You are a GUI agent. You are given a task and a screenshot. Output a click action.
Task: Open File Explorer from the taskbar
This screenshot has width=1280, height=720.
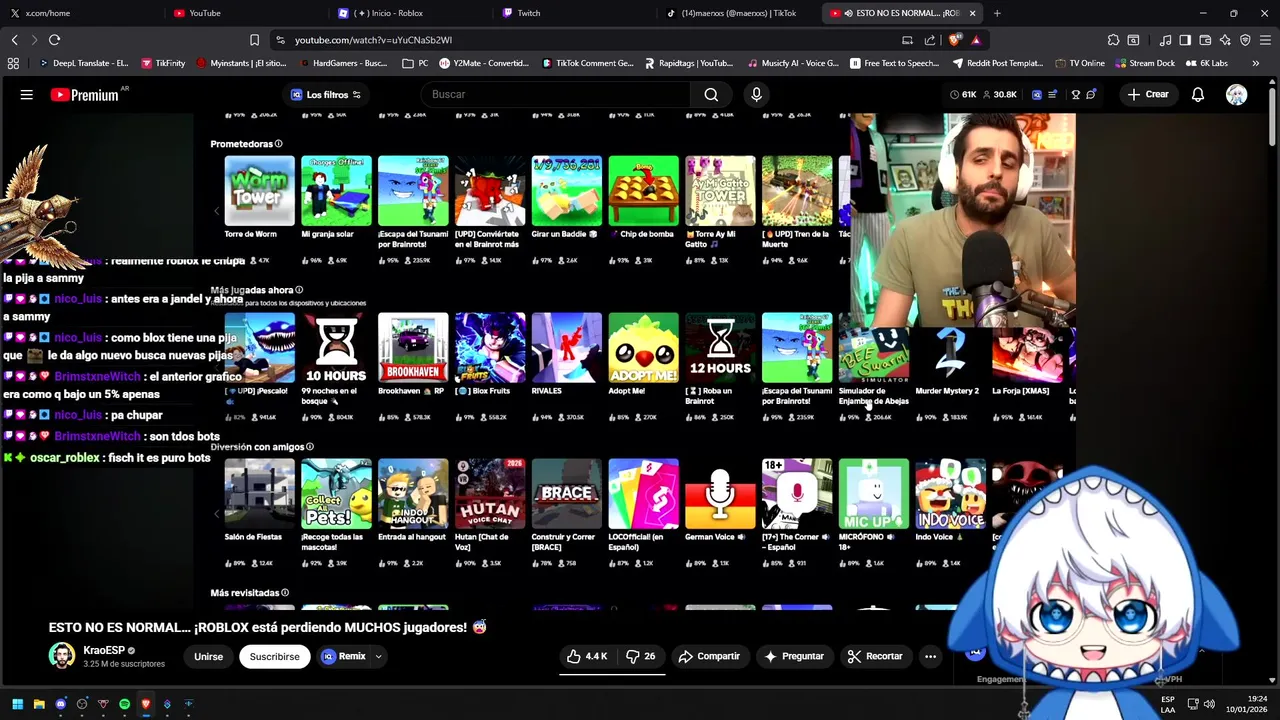(x=39, y=704)
